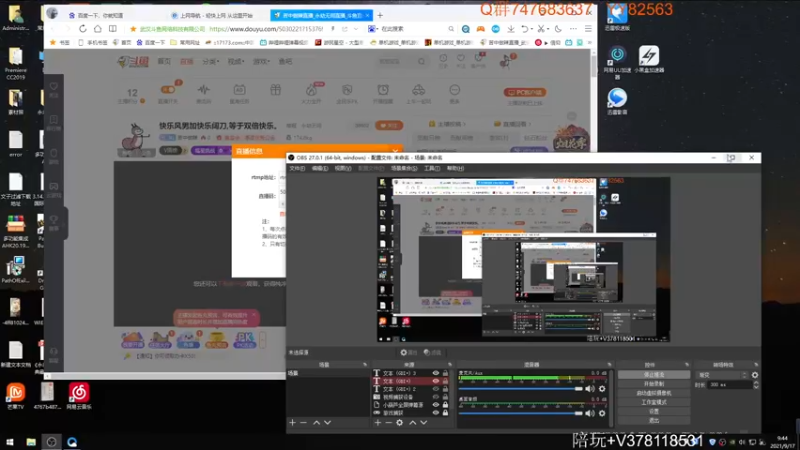Enable night mode moon icon in browser

(x=558, y=29)
